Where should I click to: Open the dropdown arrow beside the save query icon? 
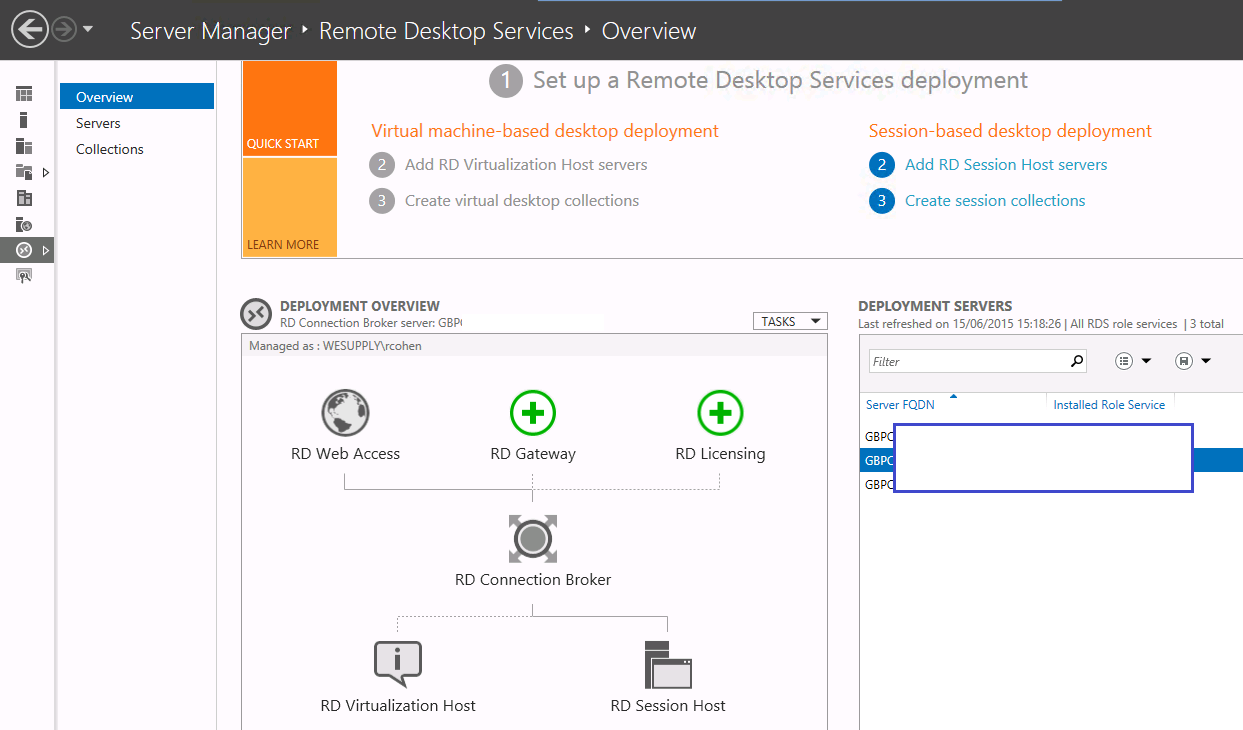point(1206,361)
